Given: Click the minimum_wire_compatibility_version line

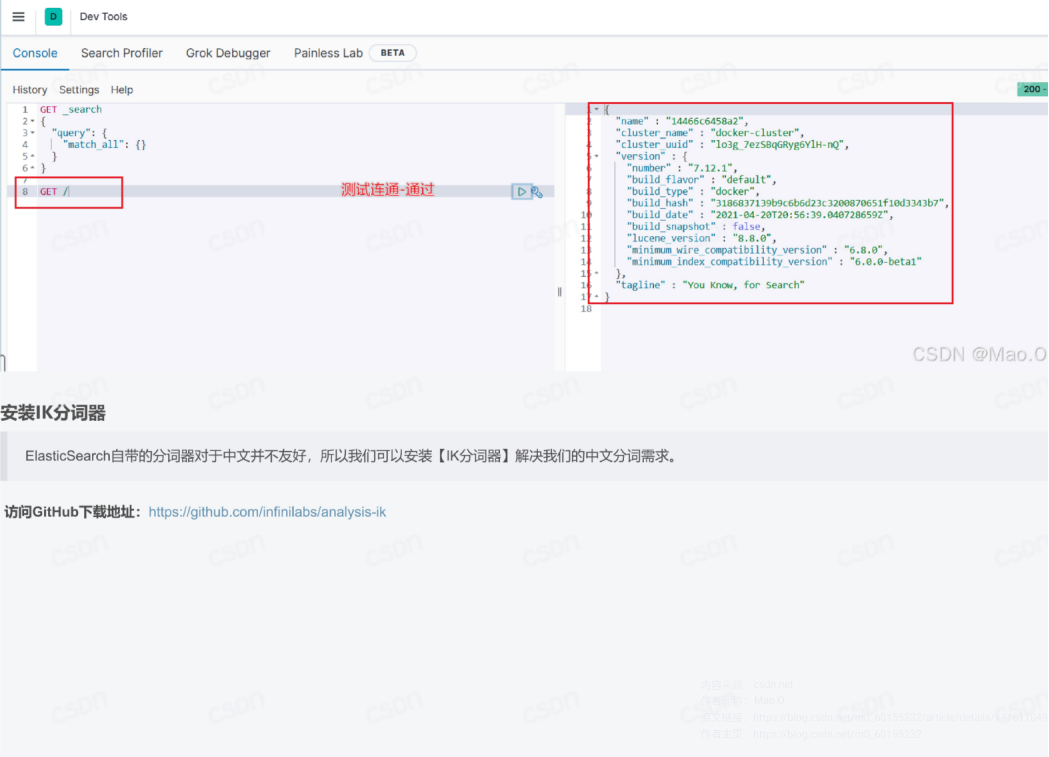Looking at the screenshot, I should coord(757,249).
